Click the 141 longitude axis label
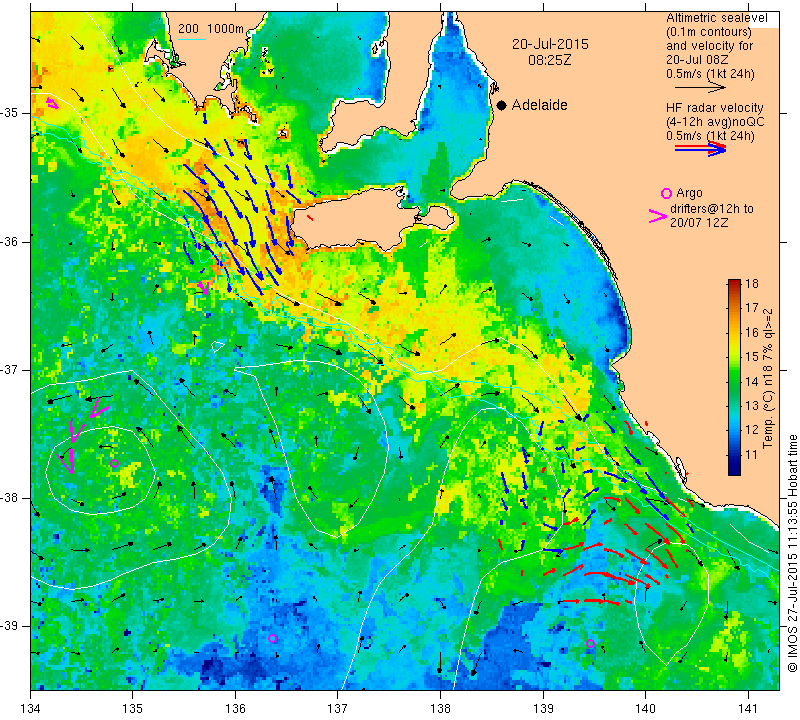Image resolution: width=800 pixels, height=720 pixels. [748, 709]
